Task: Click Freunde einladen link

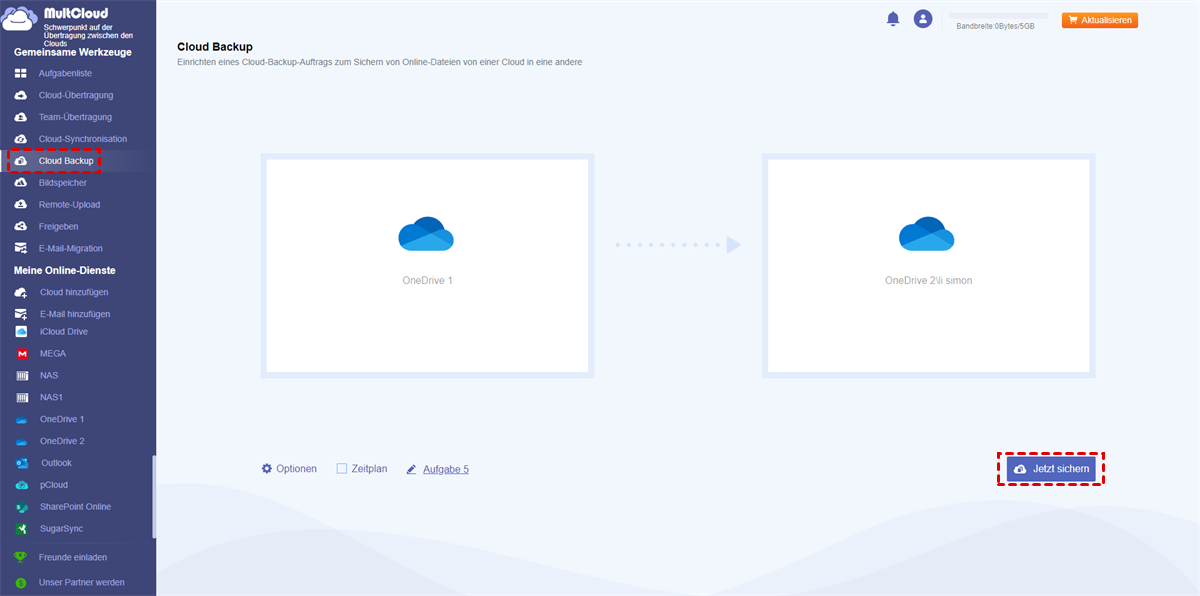Action: (x=73, y=557)
